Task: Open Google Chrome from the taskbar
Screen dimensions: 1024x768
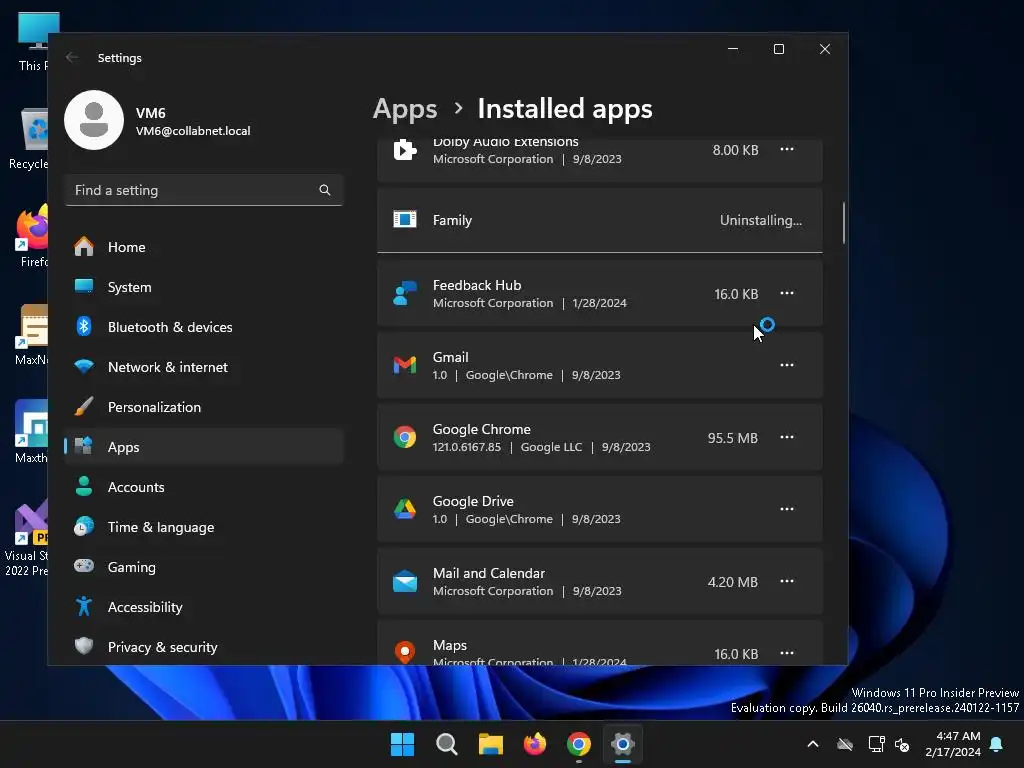Action: (x=579, y=744)
